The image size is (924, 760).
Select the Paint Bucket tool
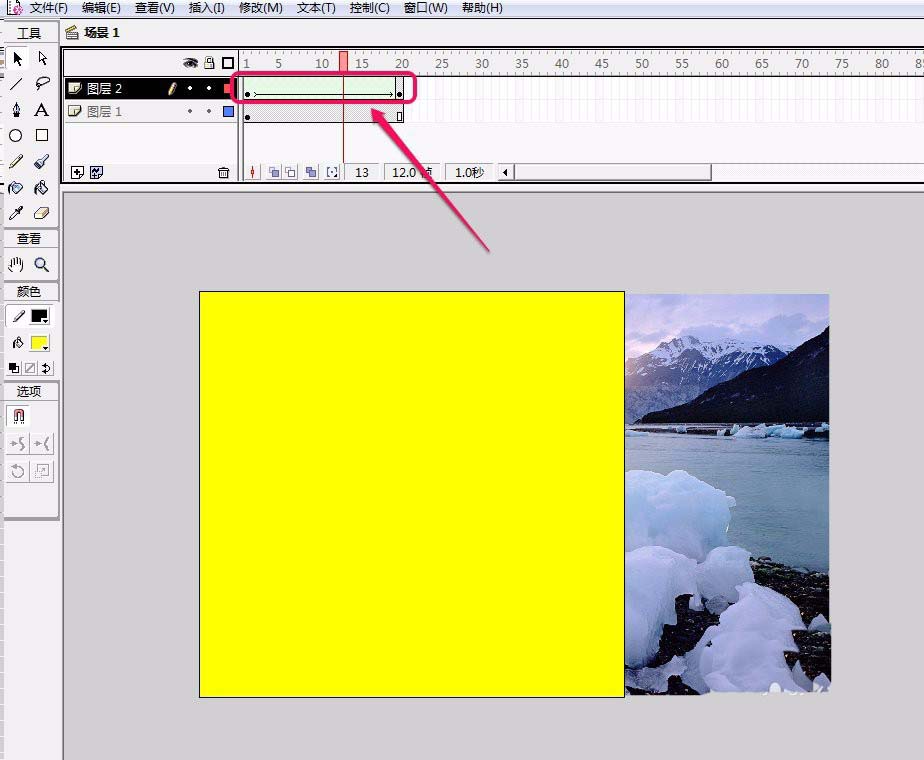42,187
